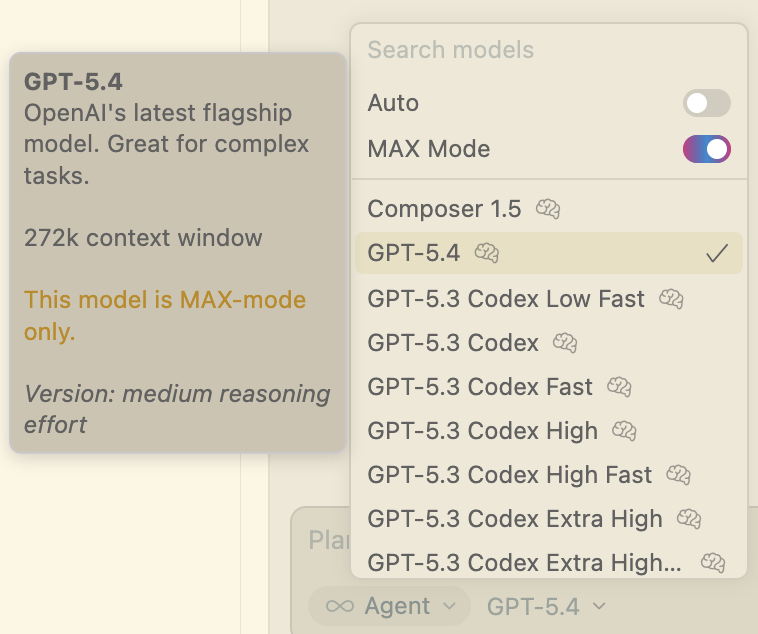The width and height of the screenshot is (758, 634).
Task: Enable the Auto model toggle
Action: click(706, 103)
